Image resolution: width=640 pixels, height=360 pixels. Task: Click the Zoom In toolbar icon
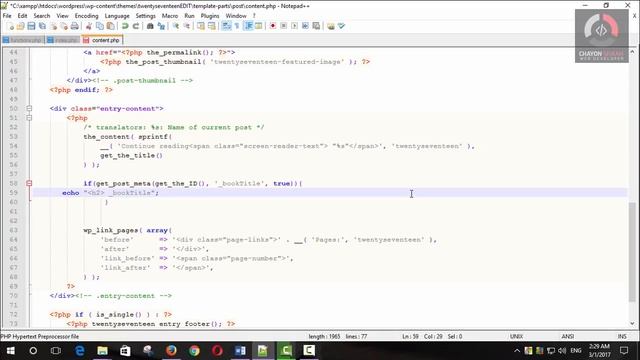pos(176,26)
